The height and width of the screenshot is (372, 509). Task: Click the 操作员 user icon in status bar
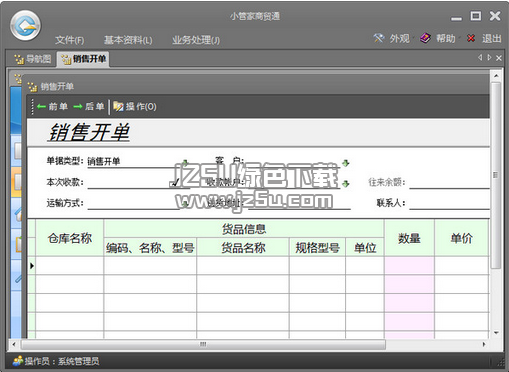point(18,361)
